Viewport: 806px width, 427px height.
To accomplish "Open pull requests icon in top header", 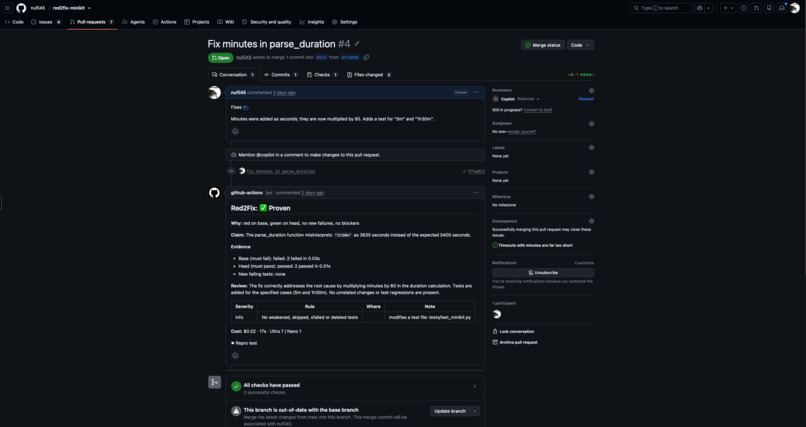I will [x=756, y=8].
